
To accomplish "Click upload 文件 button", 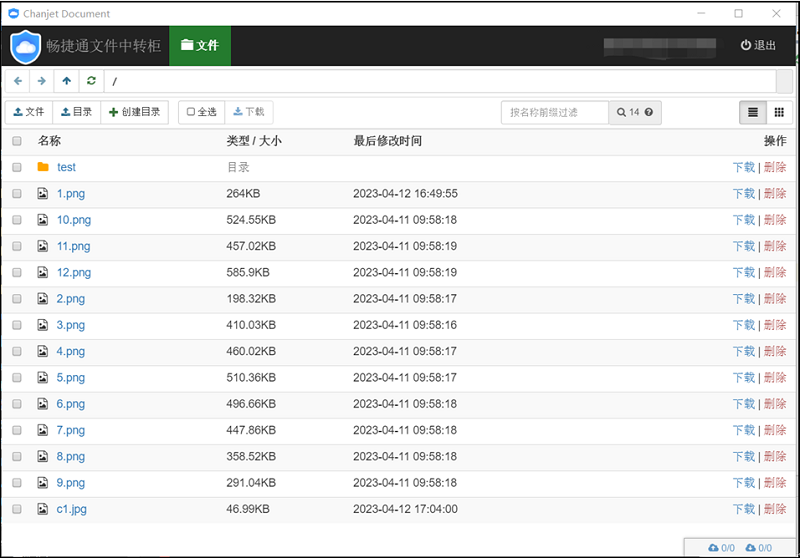I will [29, 112].
